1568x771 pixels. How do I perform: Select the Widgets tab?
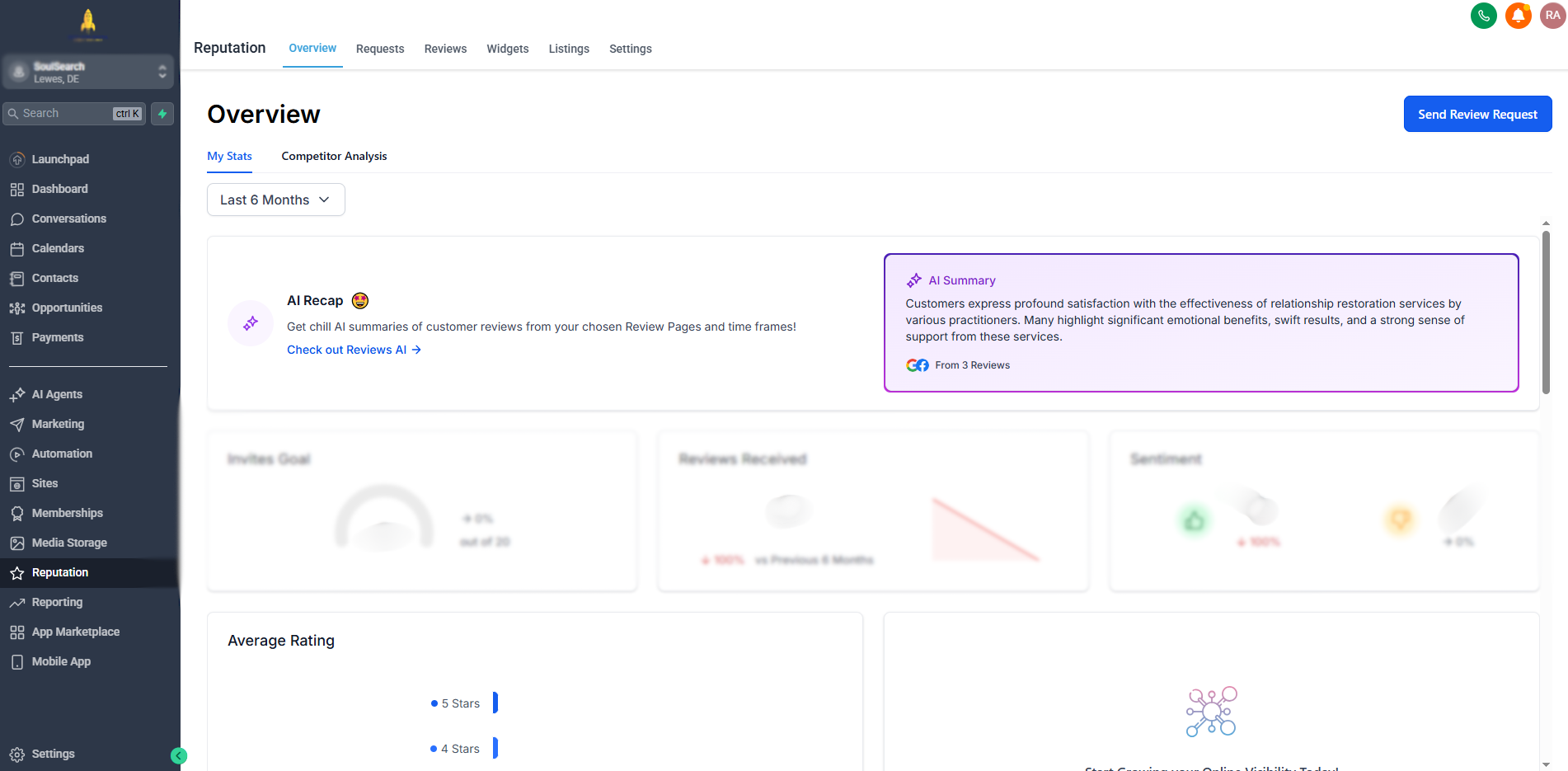pyautogui.click(x=507, y=49)
